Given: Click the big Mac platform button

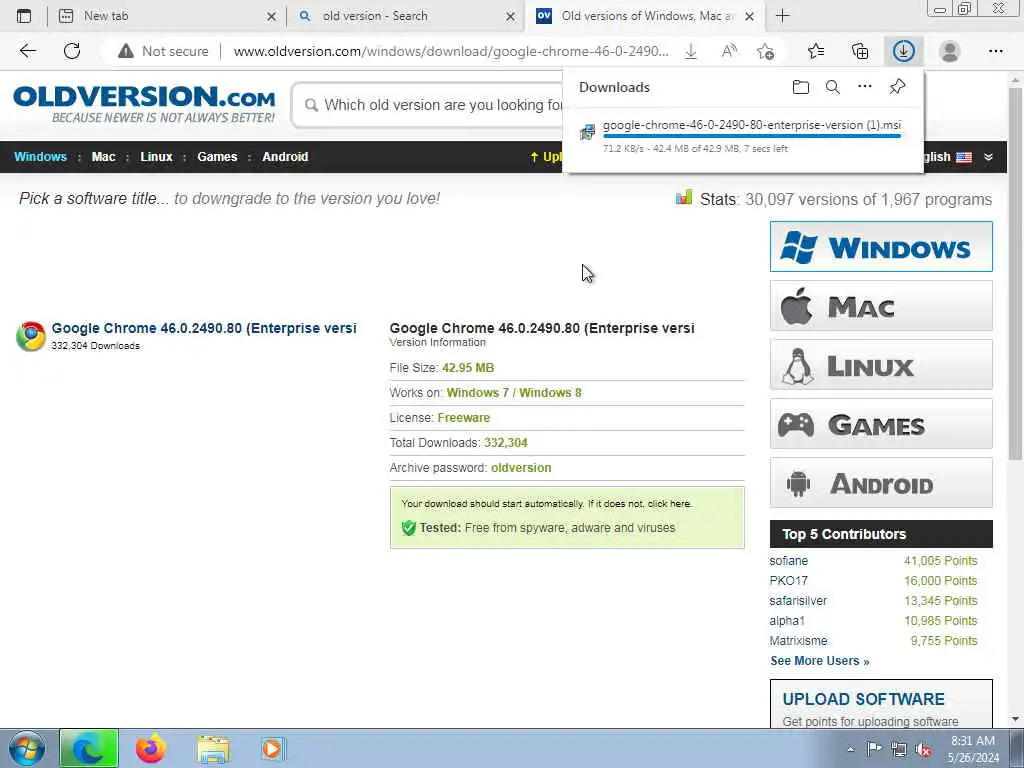Looking at the screenshot, I should tap(881, 306).
